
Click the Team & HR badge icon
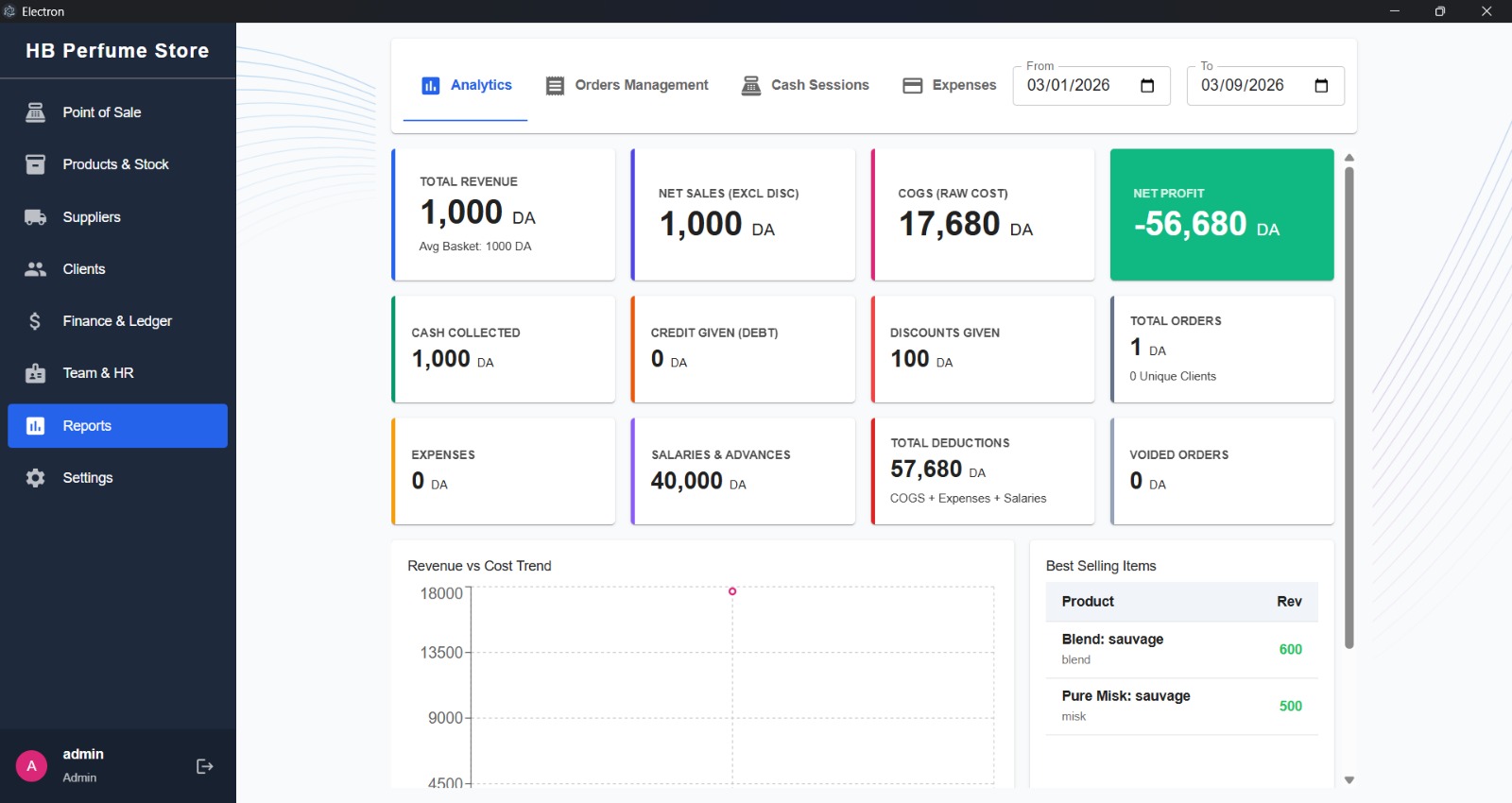click(x=35, y=373)
